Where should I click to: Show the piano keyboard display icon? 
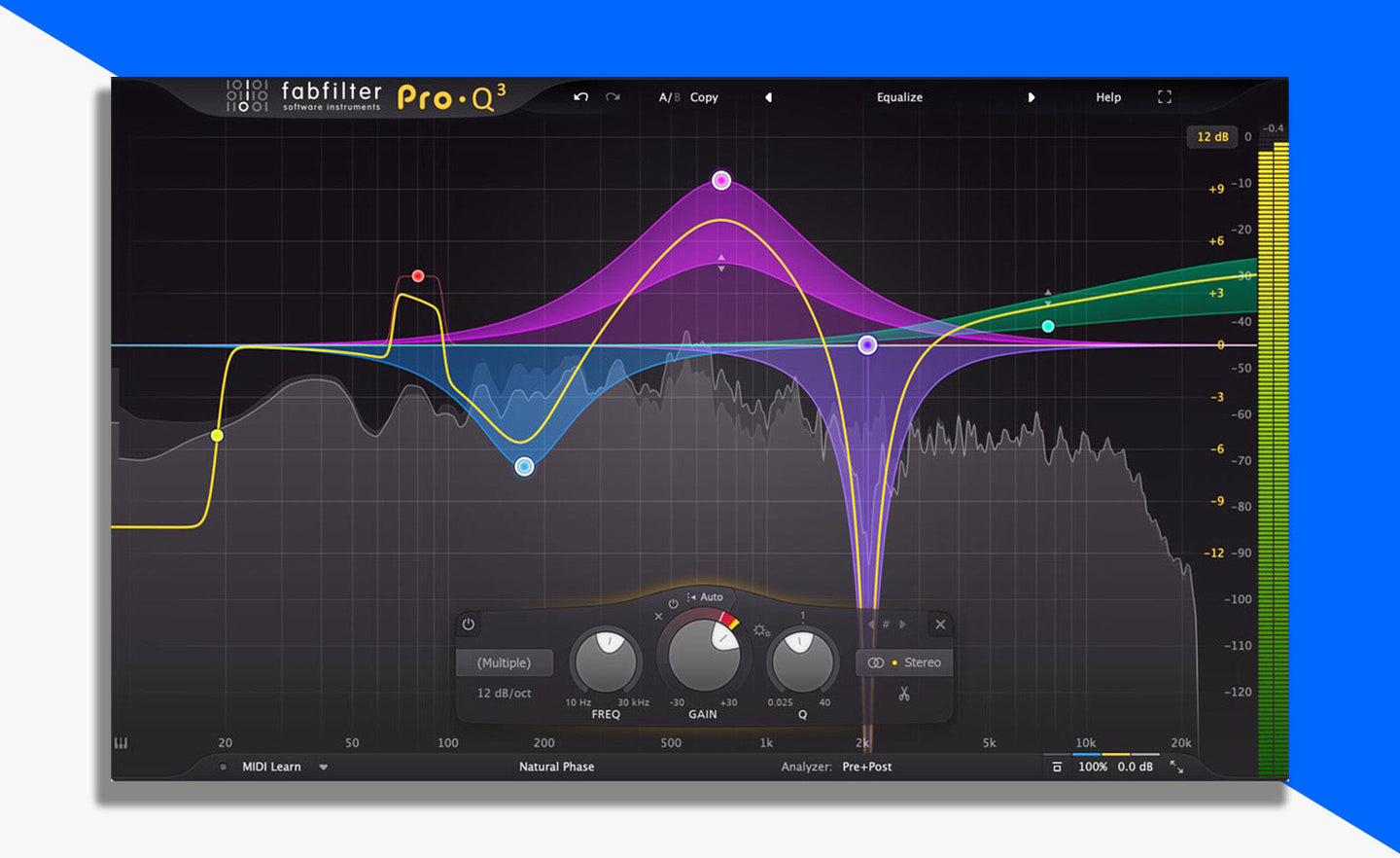(x=122, y=743)
